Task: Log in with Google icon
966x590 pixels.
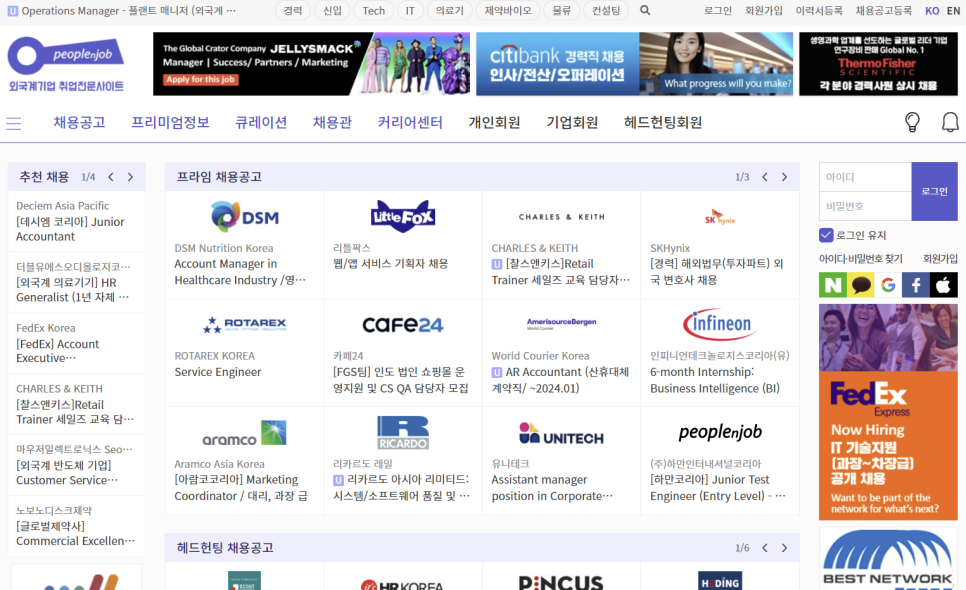Action: pos(888,285)
